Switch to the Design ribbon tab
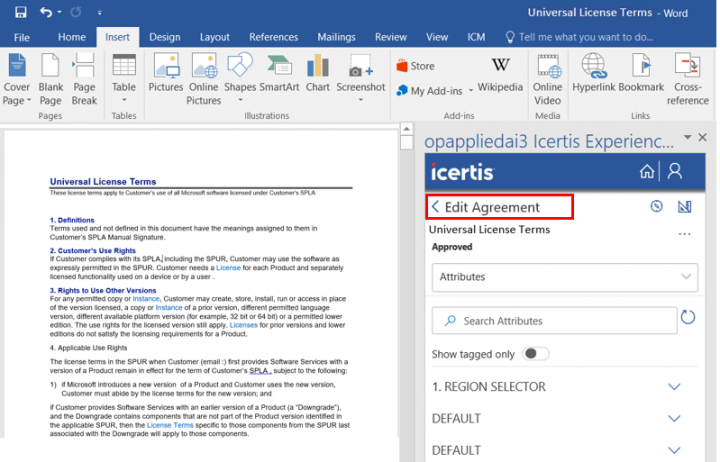Image resolution: width=720 pixels, height=462 pixels. tap(165, 37)
